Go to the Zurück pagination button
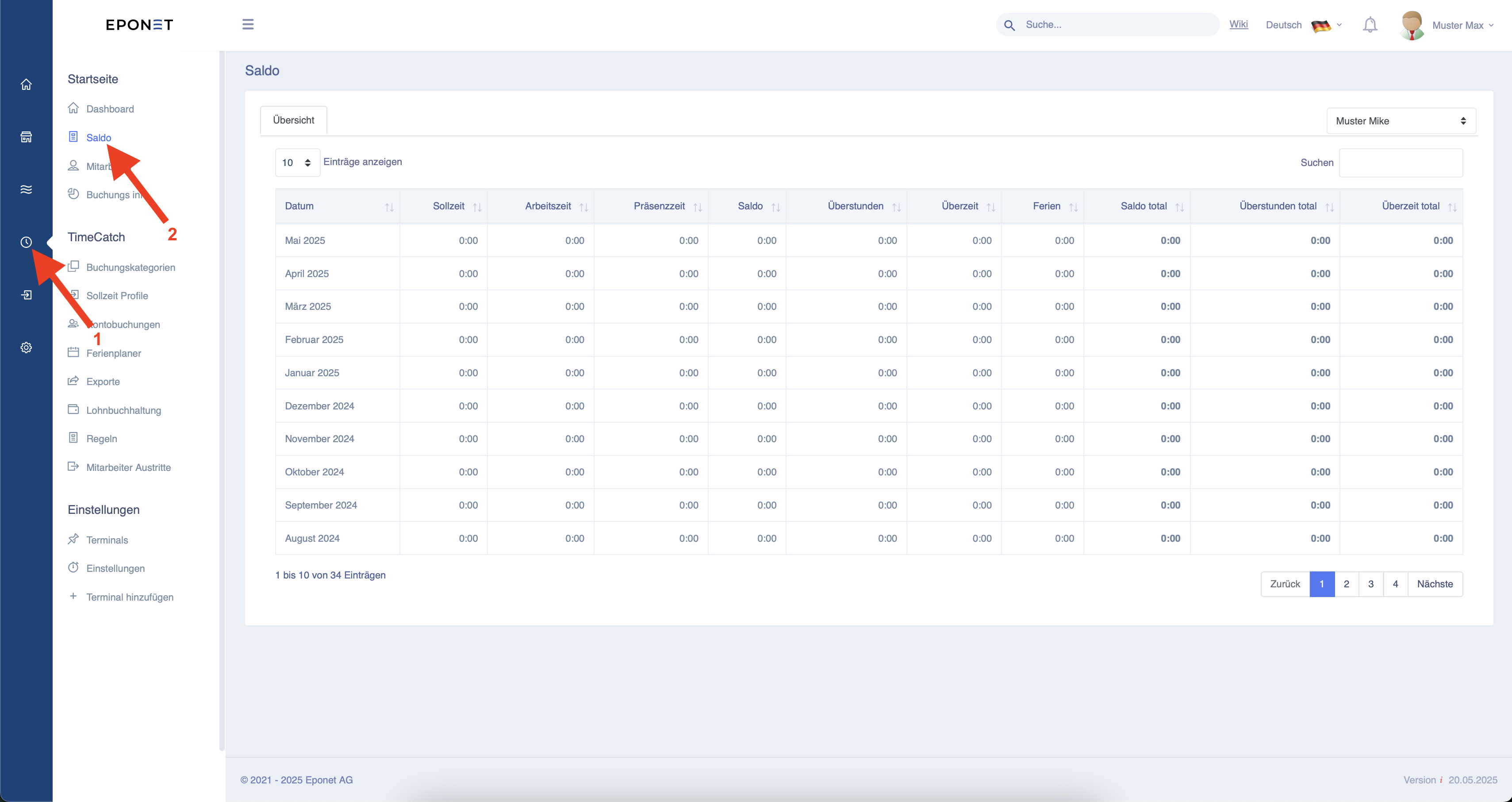The image size is (1512, 802). 1285,584
